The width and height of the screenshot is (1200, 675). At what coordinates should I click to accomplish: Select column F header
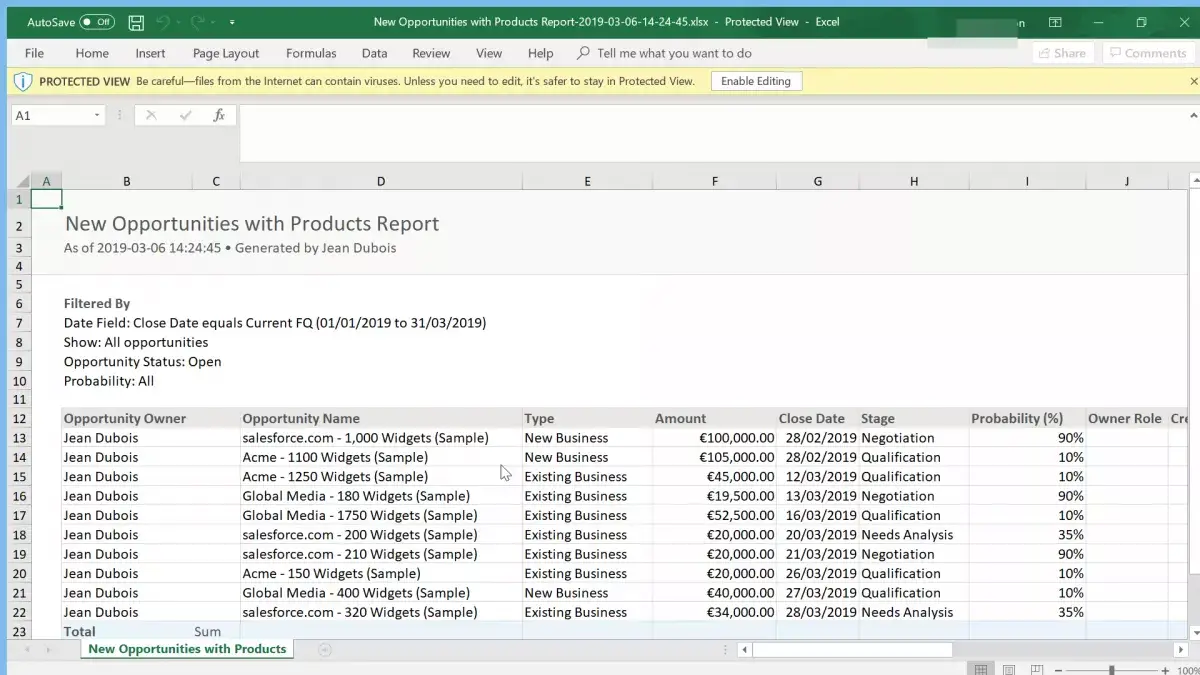pyautogui.click(x=715, y=181)
